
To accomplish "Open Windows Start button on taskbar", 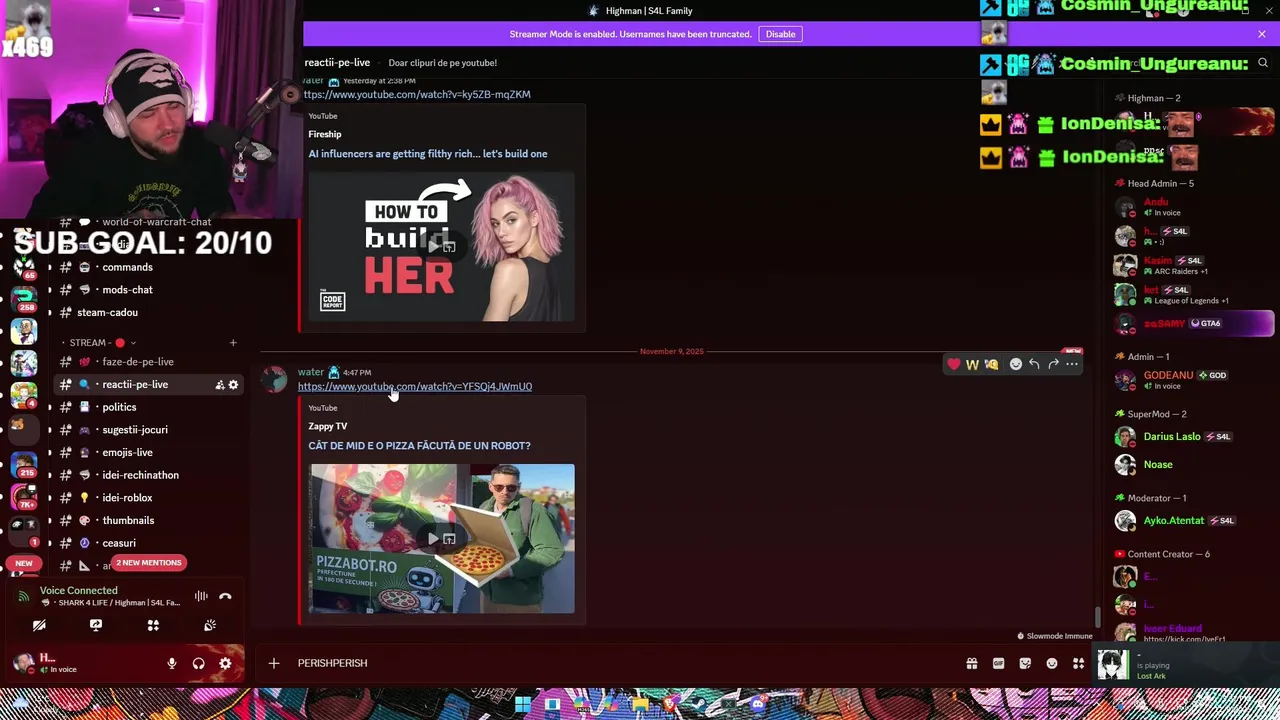I will pos(523,704).
